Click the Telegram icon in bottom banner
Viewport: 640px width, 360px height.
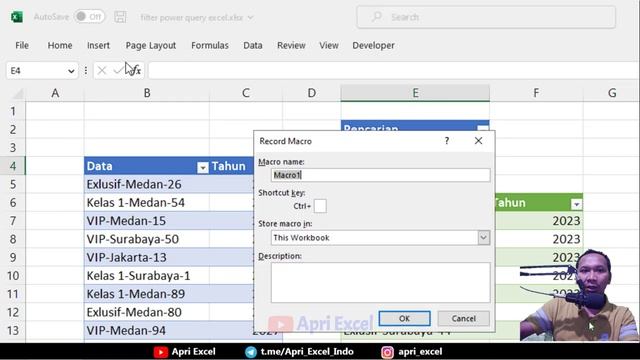[251, 352]
